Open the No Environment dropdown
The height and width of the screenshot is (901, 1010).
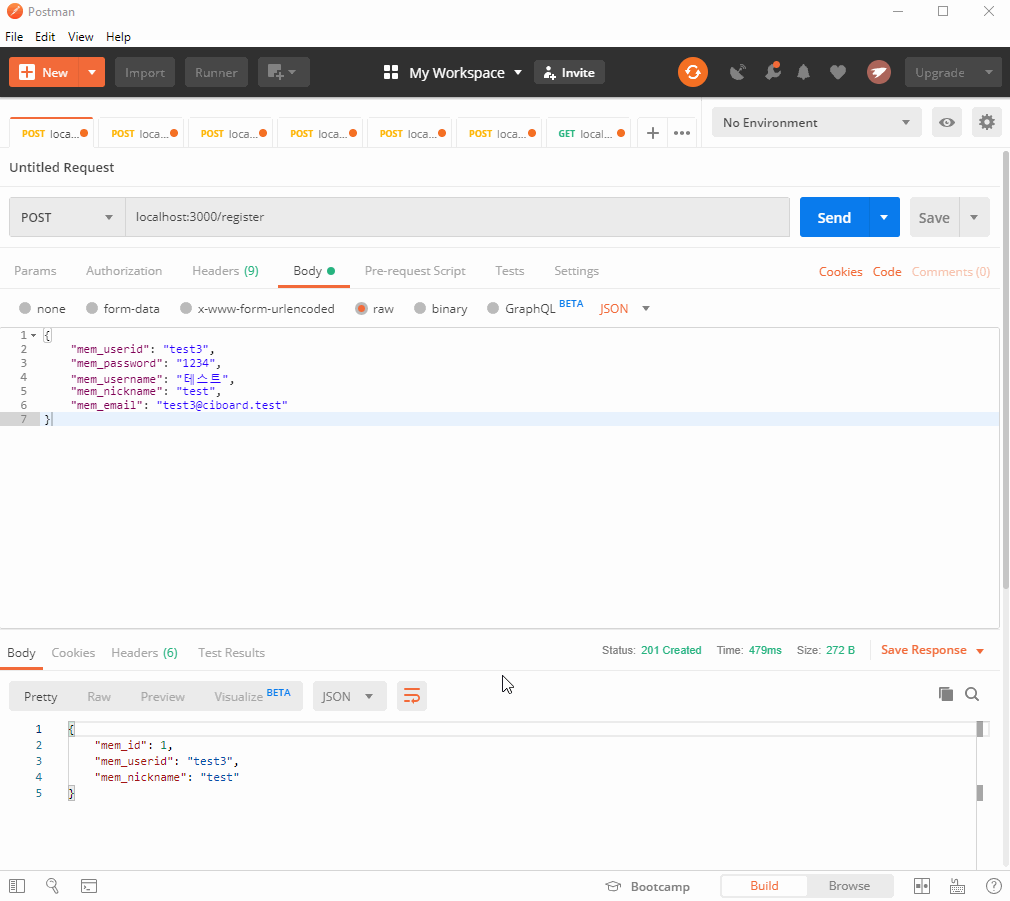pos(816,122)
